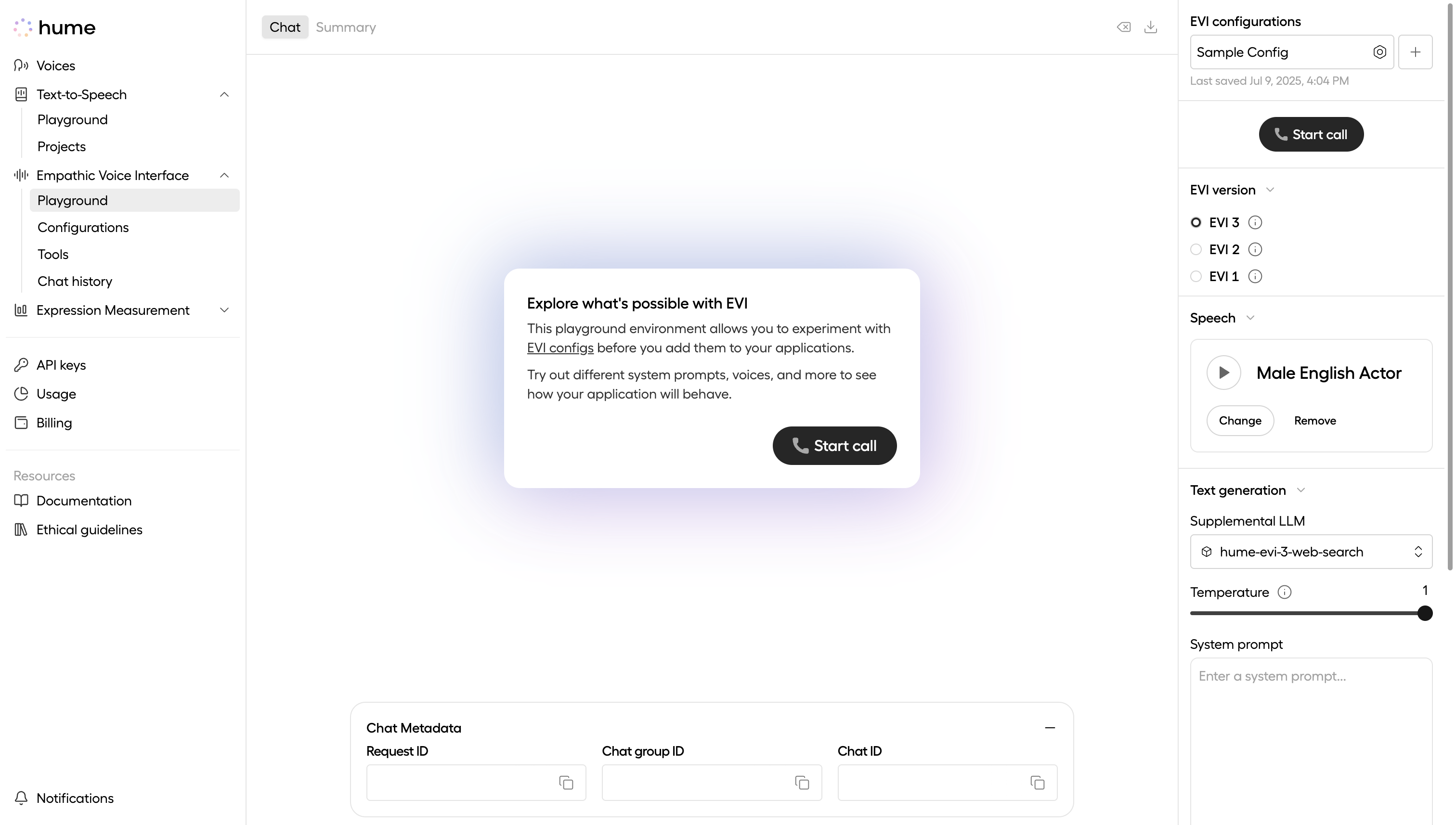Image resolution: width=1456 pixels, height=825 pixels.
Task: Expand the Expression Measurement section
Action: pos(224,310)
